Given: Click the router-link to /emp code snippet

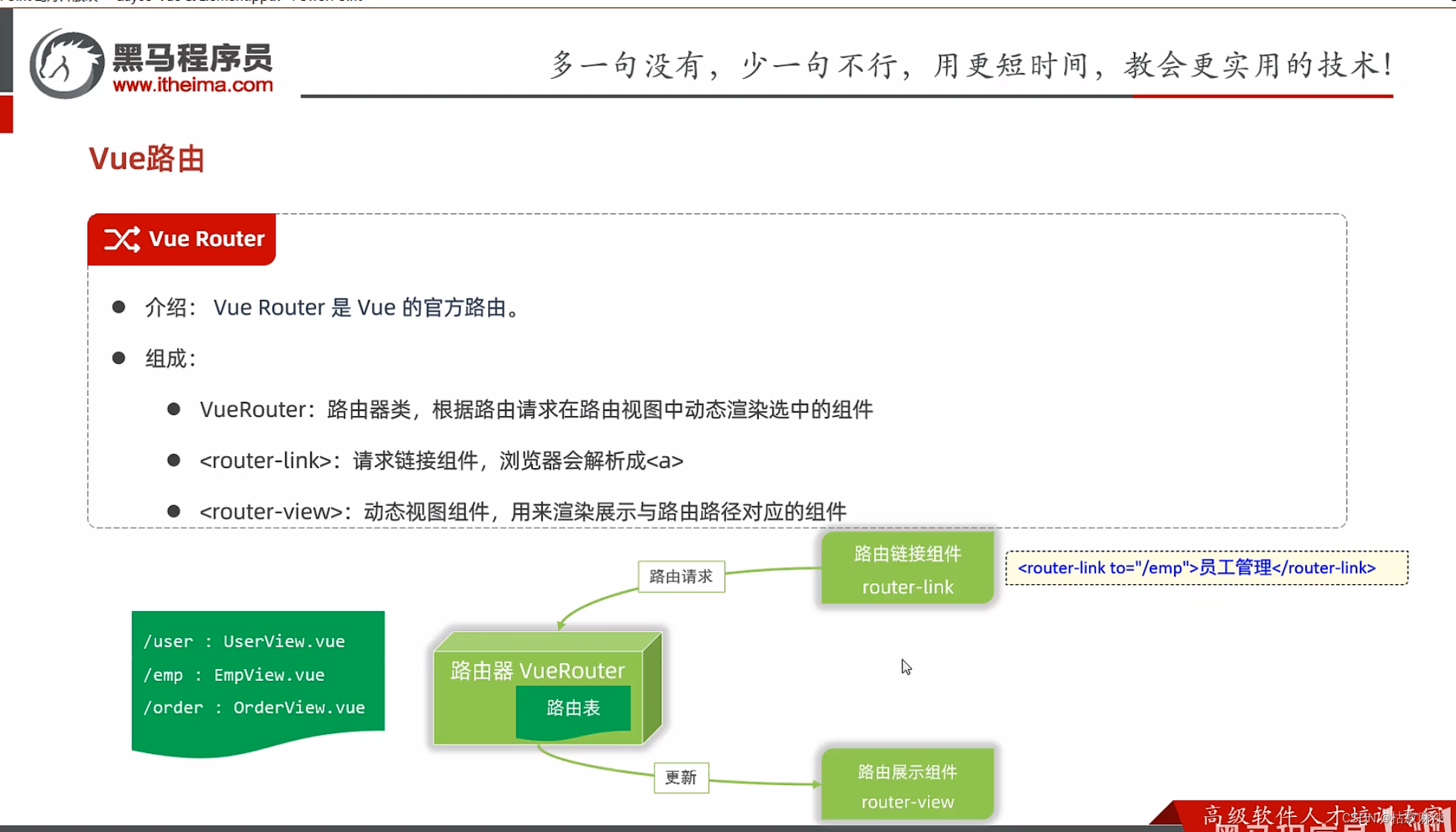Looking at the screenshot, I should point(1205,567).
